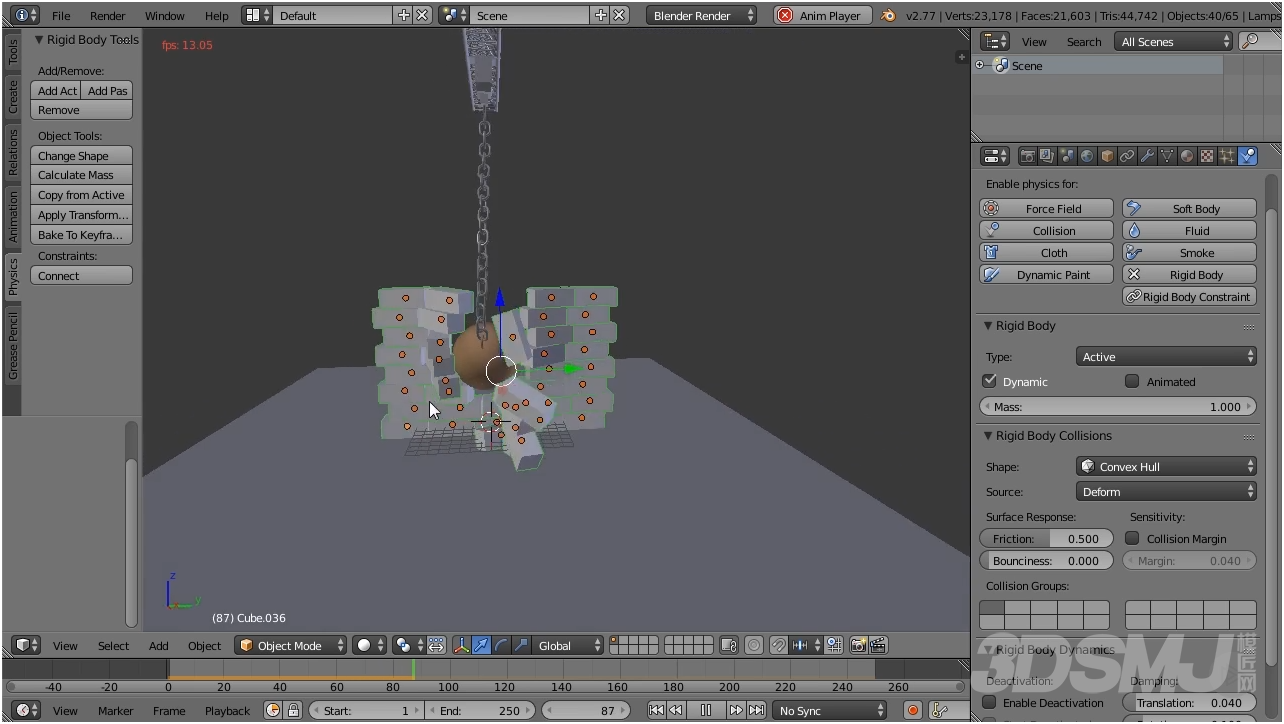The width and height of the screenshot is (1284, 724).
Task: Open the rigid body Type dropdown
Action: pos(1166,357)
